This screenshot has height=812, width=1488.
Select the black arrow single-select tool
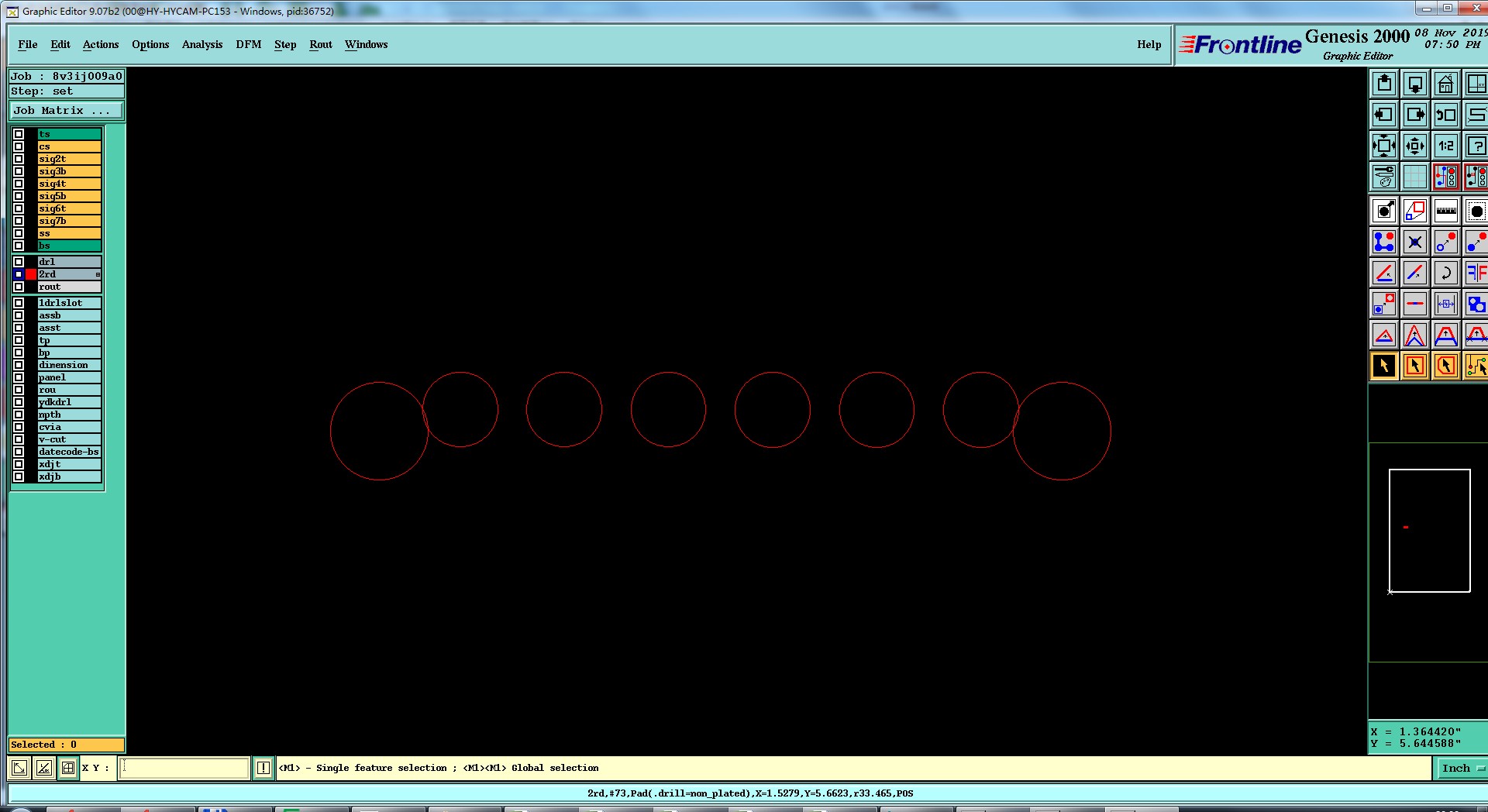tap(1384, 366)
